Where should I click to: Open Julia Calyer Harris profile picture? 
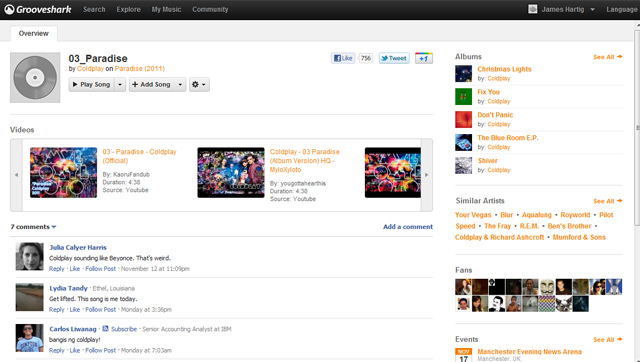29,256
